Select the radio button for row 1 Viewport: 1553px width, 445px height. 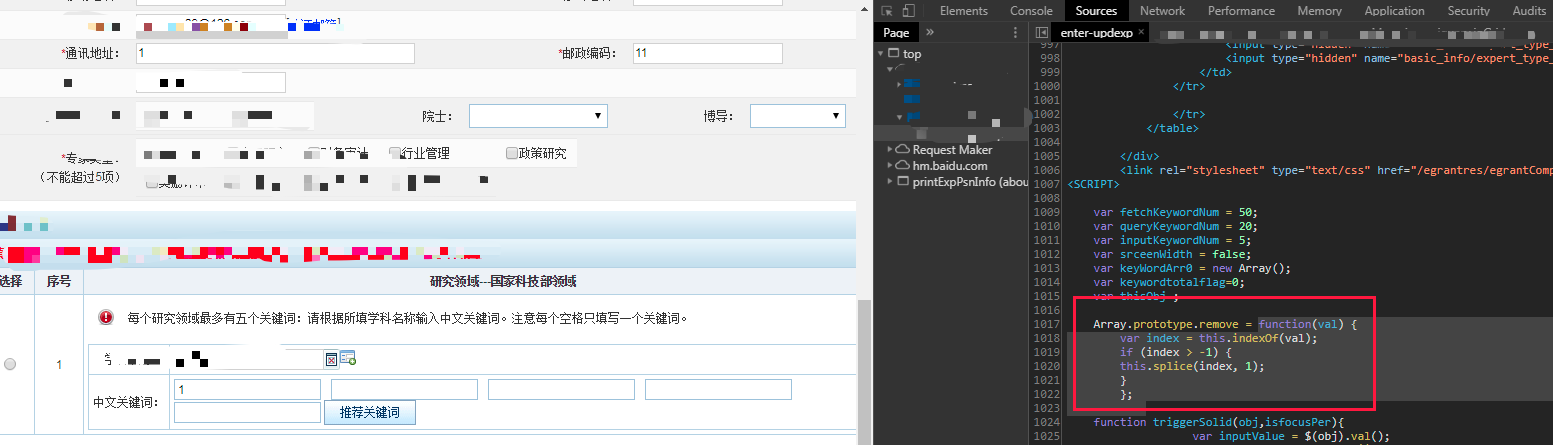(10, 365)
